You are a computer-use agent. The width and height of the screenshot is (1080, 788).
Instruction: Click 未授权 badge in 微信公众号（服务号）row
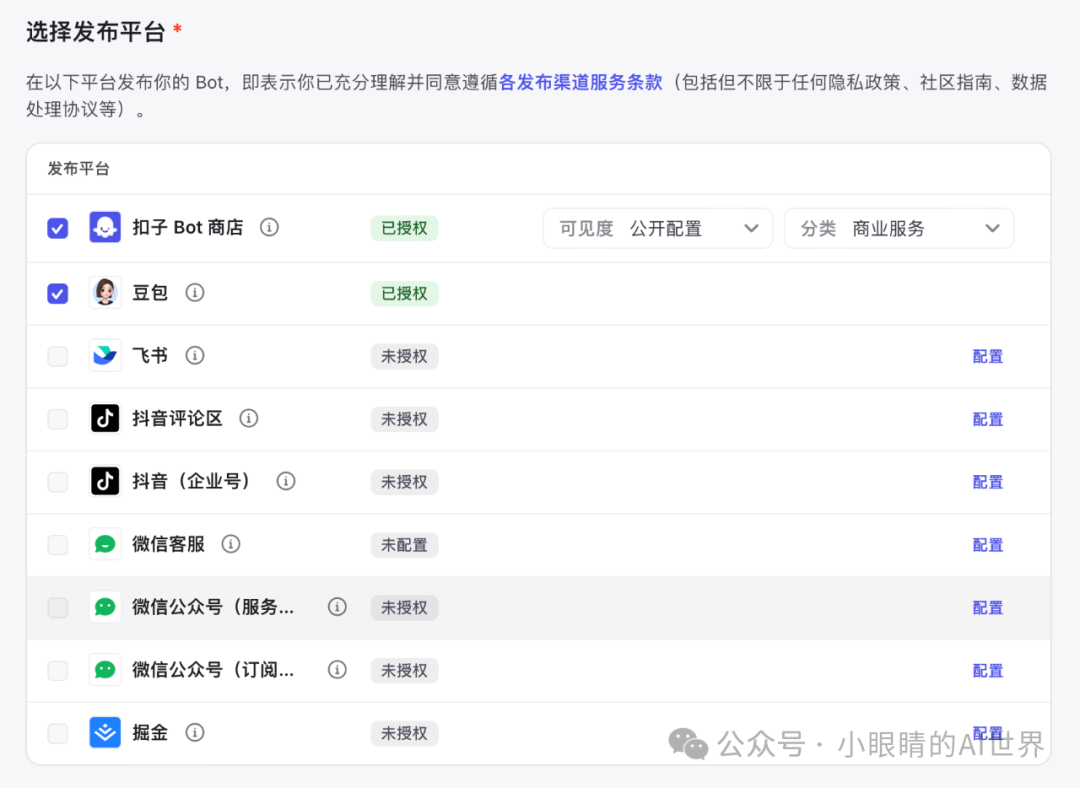(x=404, y=608)
